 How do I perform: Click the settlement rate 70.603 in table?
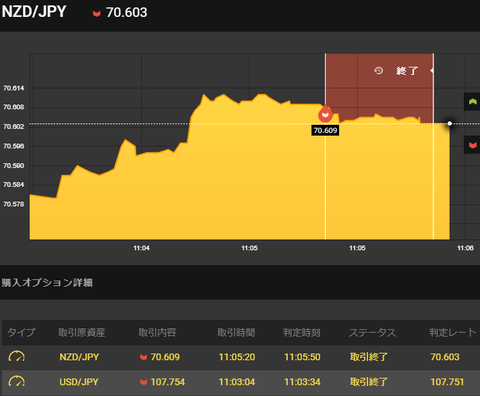pyautogui.click(x=445, y=357)
